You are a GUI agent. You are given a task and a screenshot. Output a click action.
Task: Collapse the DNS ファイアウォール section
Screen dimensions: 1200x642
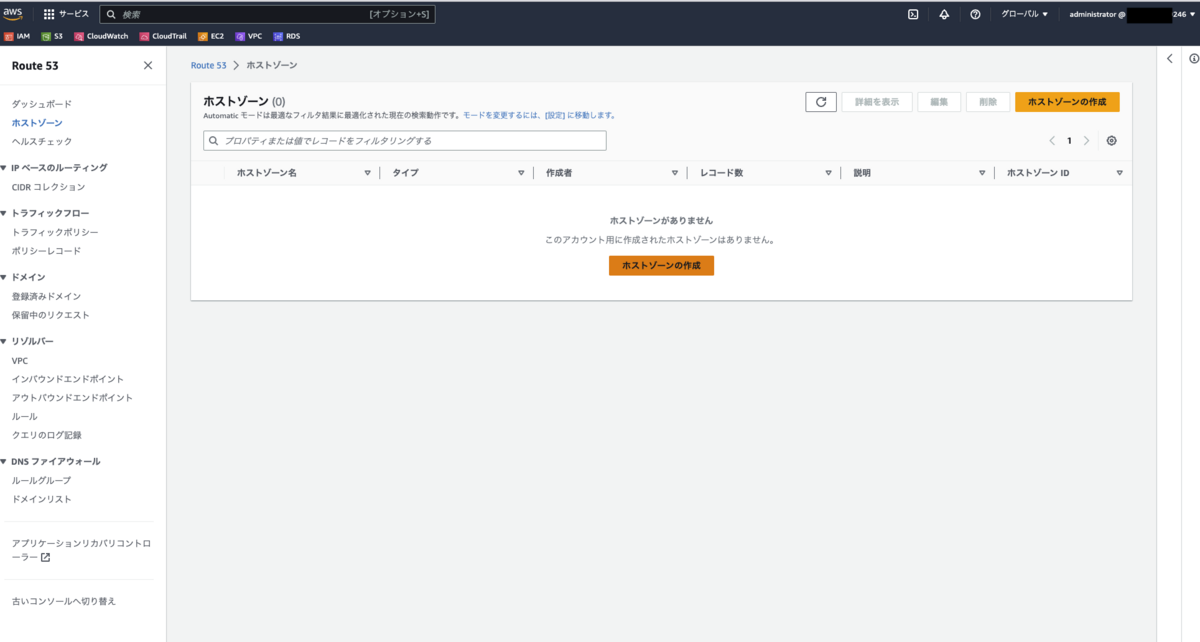pyautogui.click(x=4, y=462)
